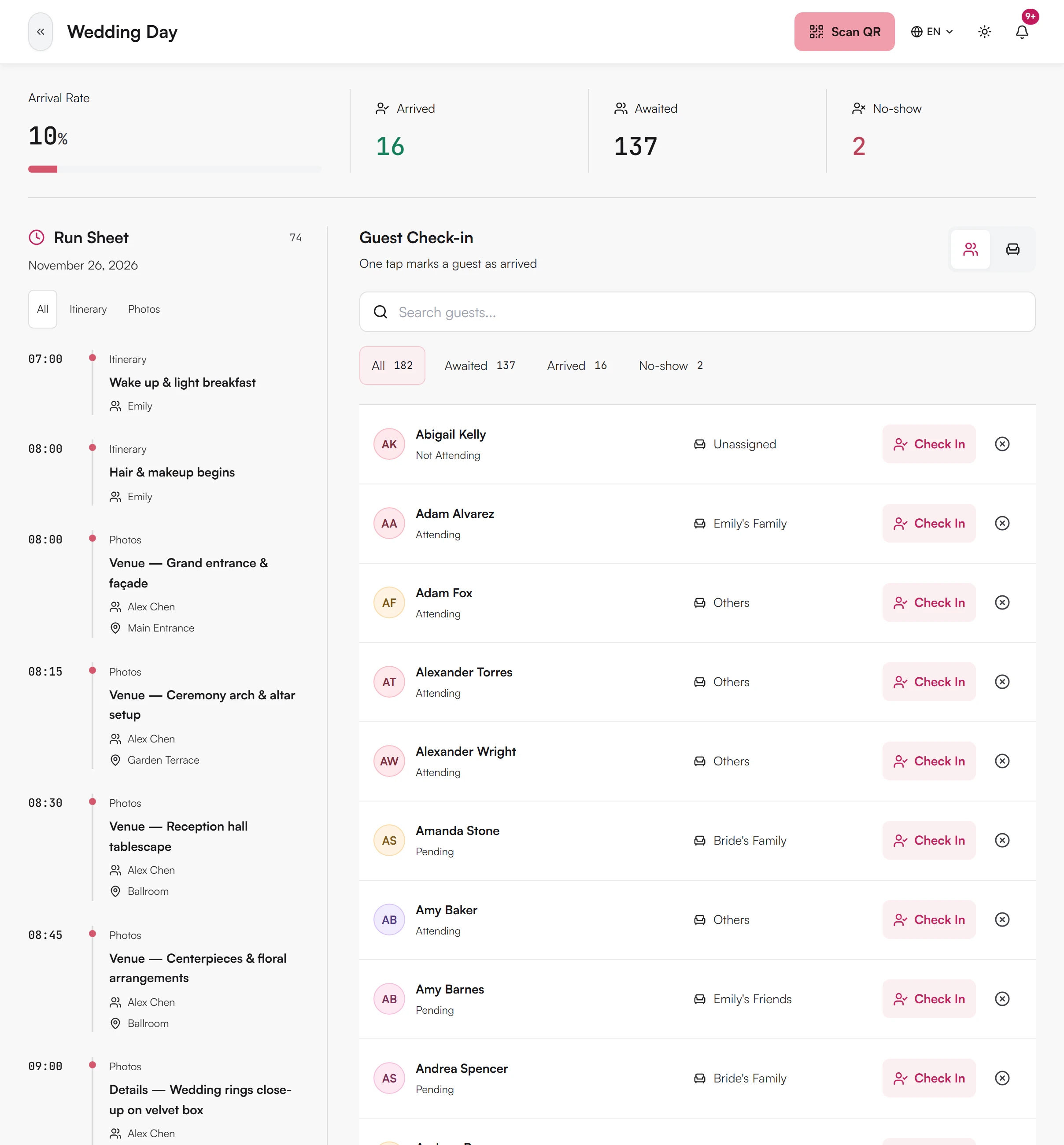Viewport: 1064px width, 1145px height.
Task: Check in Abigail Kelly
Action: (x=929, y=444)
